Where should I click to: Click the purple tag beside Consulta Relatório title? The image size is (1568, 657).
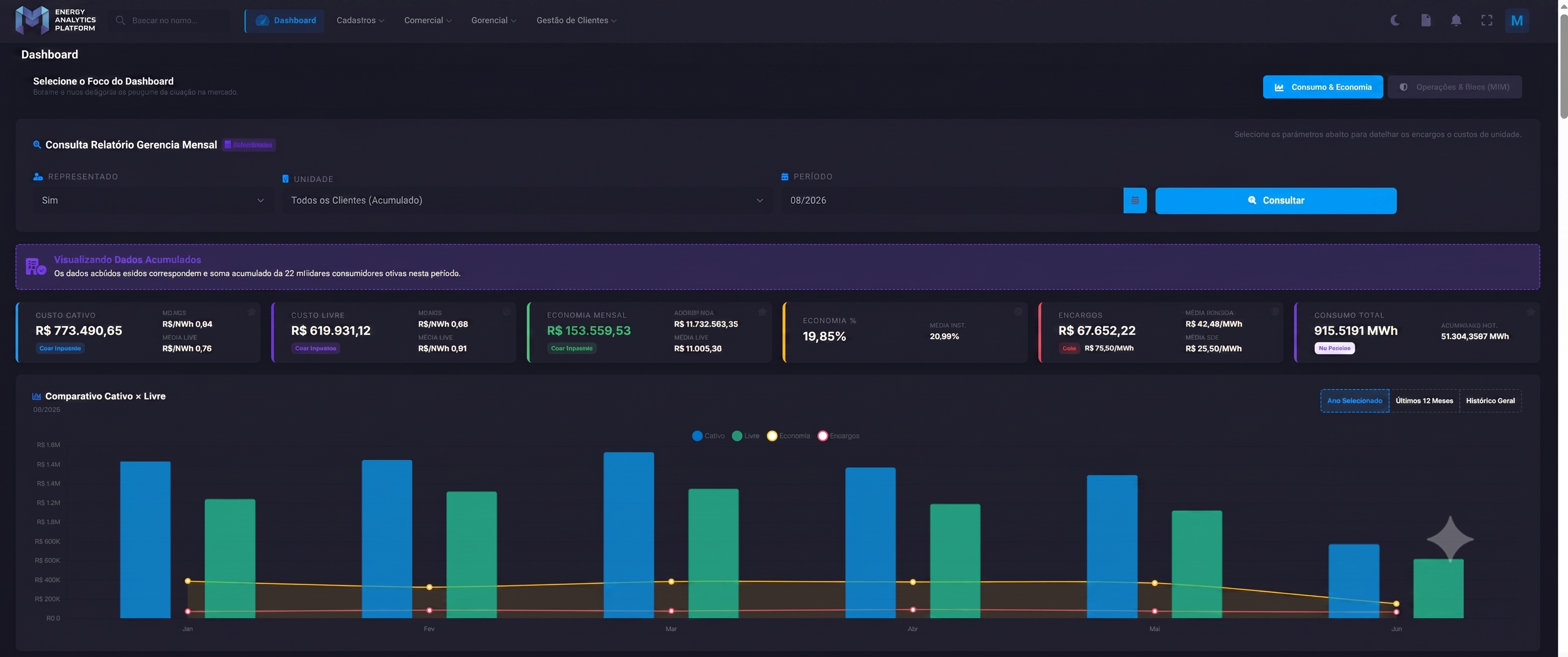point(249,145)
